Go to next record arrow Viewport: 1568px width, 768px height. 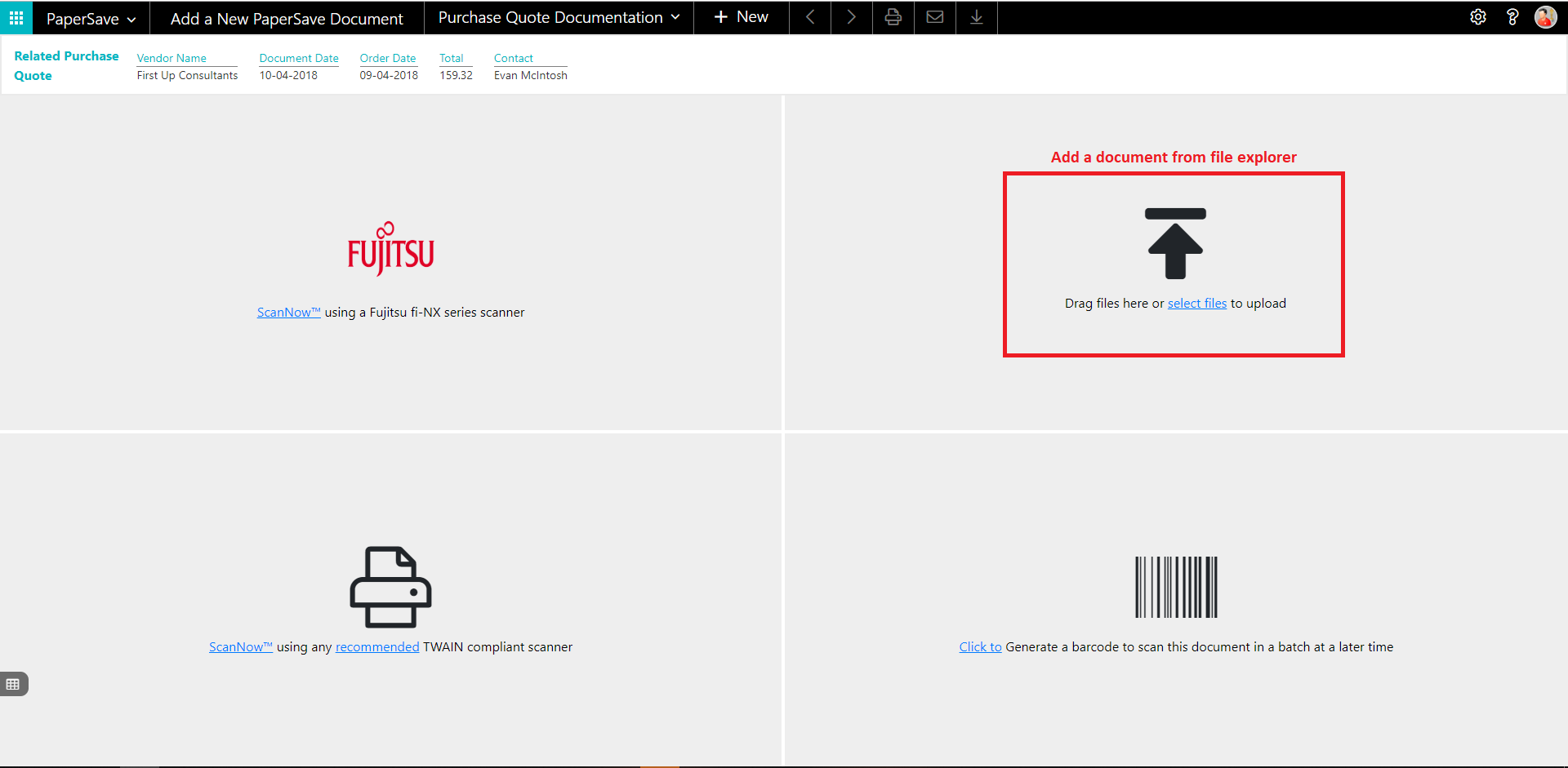(x=851, y=17)
